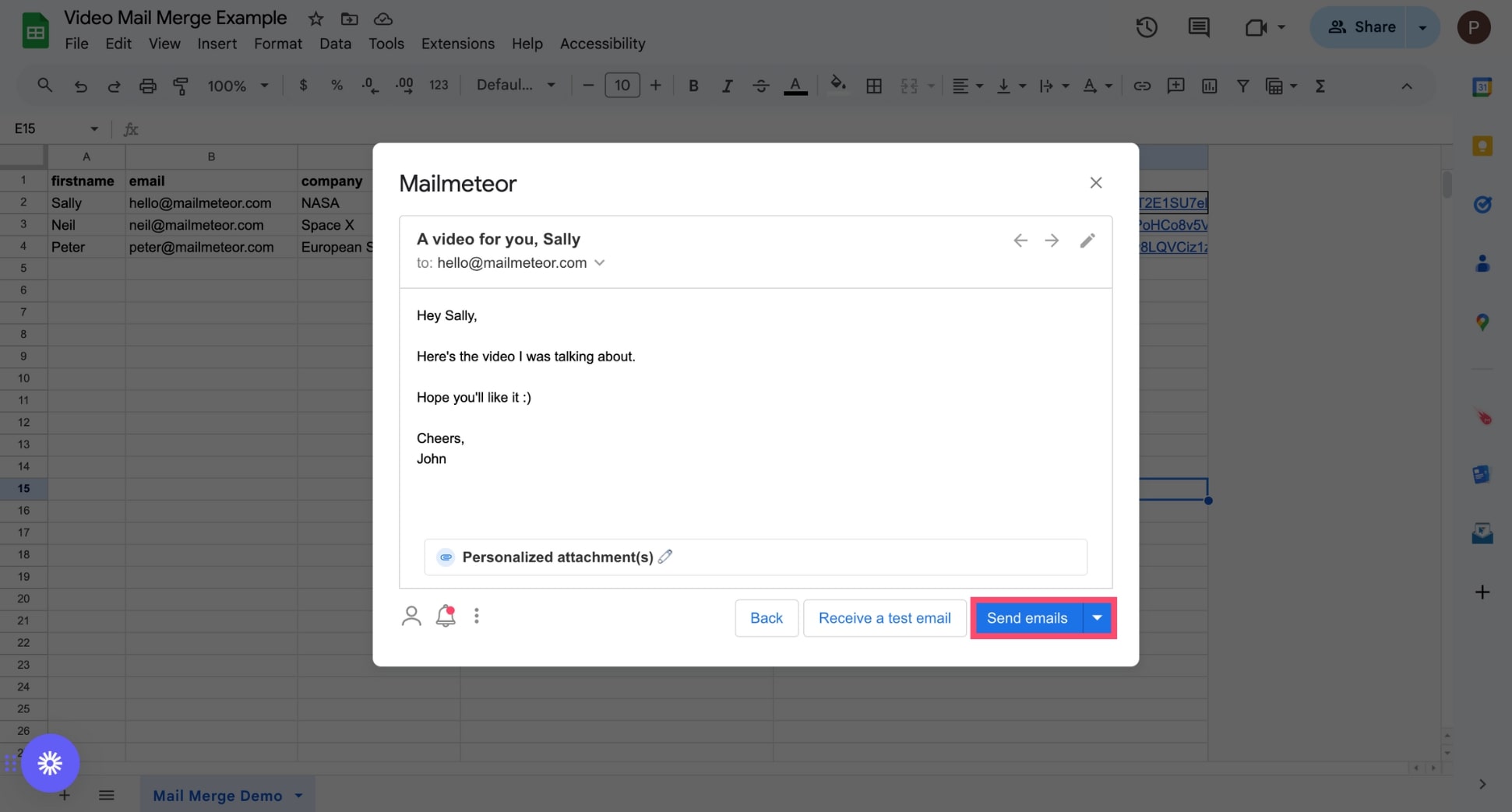The image size is (1512, 812).
Task: Edit the email with pencil icon
Action: [x=1087, y=240]
